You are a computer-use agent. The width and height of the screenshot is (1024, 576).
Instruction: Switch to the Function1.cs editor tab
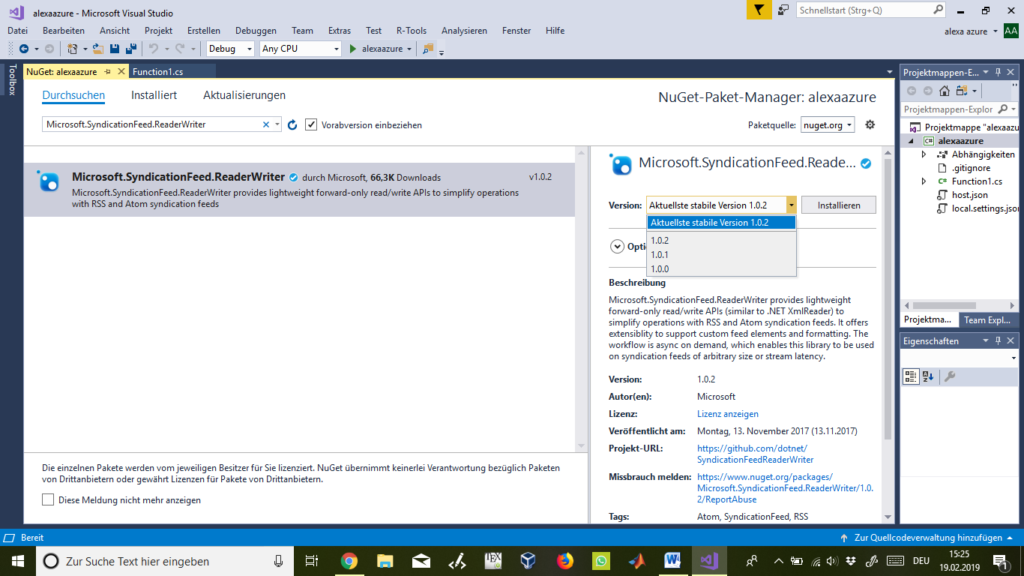tap(157, 72)
